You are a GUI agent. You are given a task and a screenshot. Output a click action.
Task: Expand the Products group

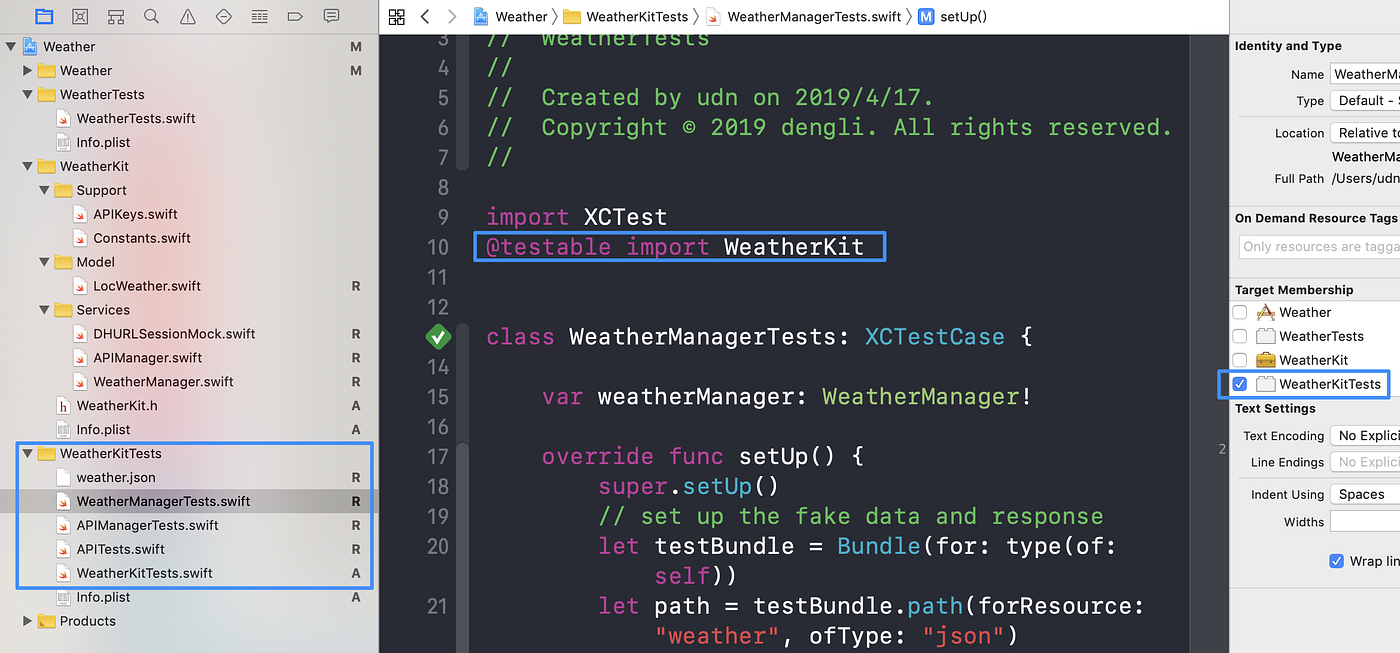pos(29,621)
